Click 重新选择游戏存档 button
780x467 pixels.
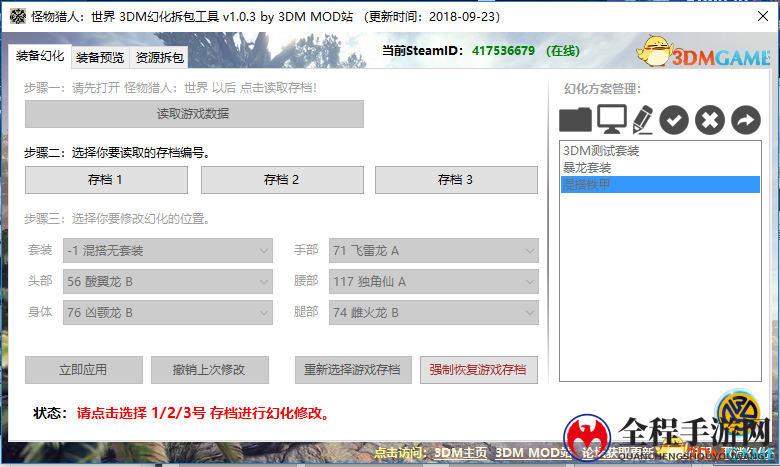[353, 370]
